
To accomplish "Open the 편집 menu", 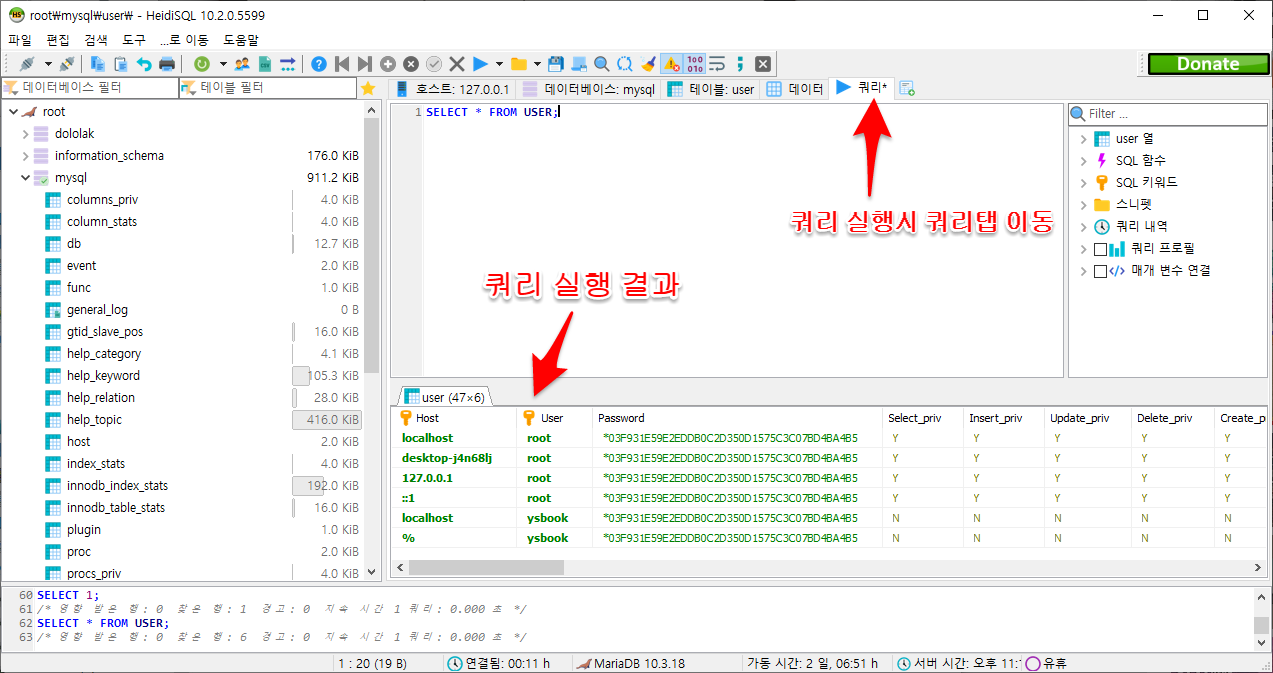I will click(x=58, y=40).
